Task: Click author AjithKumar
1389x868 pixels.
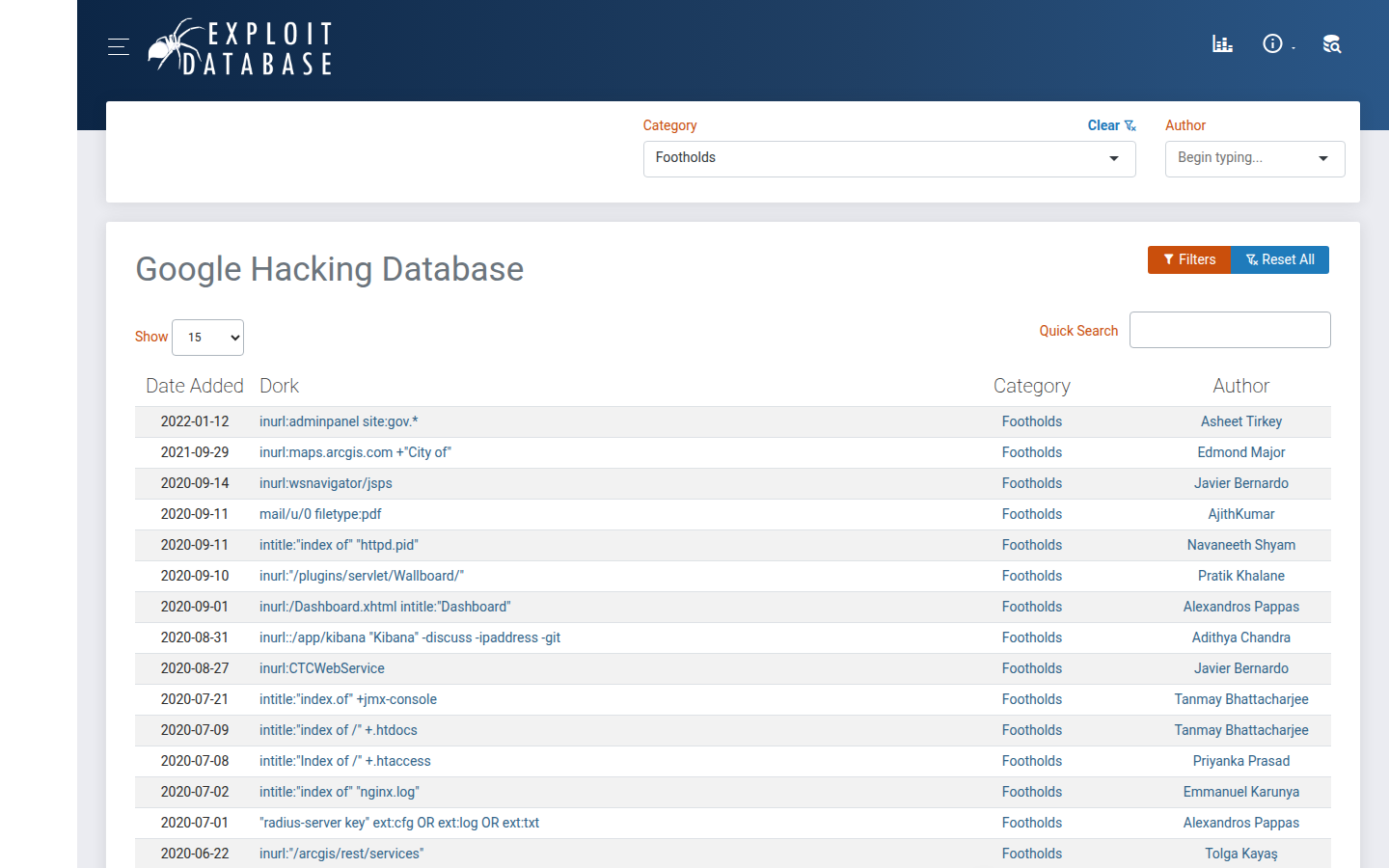Action: [1241, 514]
